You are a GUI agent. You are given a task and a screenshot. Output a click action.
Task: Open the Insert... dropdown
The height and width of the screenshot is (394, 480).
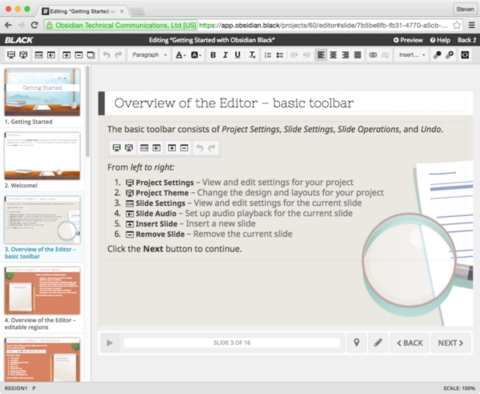[x=412, y=55]
